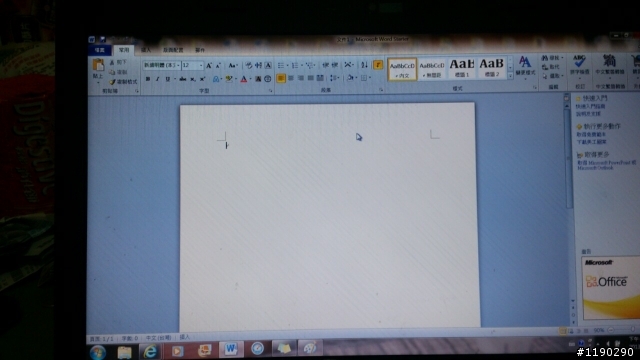Click the Cut (剪下) command
The width and height of the screenshot is (640, 360).
[x=118, y=62]
